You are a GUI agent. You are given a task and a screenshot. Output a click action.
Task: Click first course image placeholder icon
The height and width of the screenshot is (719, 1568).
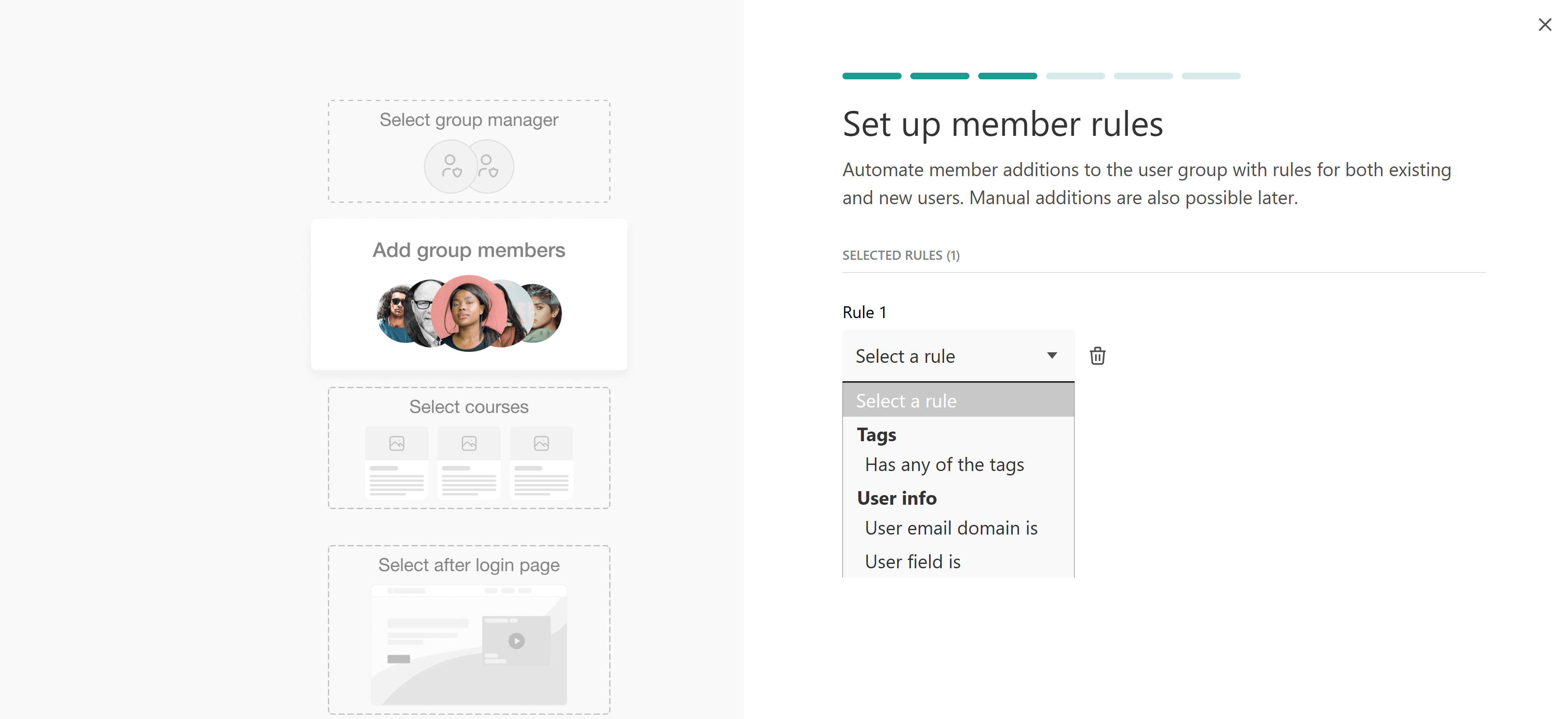(397, 443)
